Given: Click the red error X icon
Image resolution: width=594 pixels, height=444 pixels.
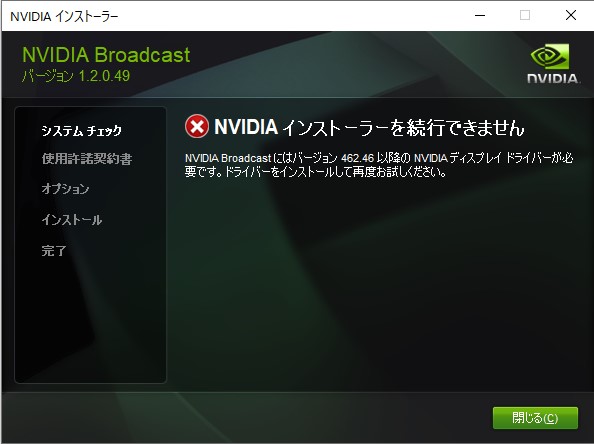Looking at the screenshot, I should pyautogui.click(x=197, y=127).
